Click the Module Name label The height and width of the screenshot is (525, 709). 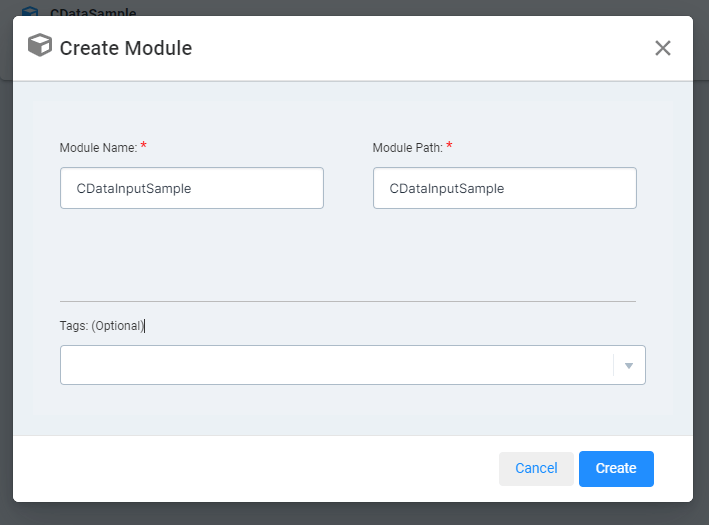pos(98,148)
